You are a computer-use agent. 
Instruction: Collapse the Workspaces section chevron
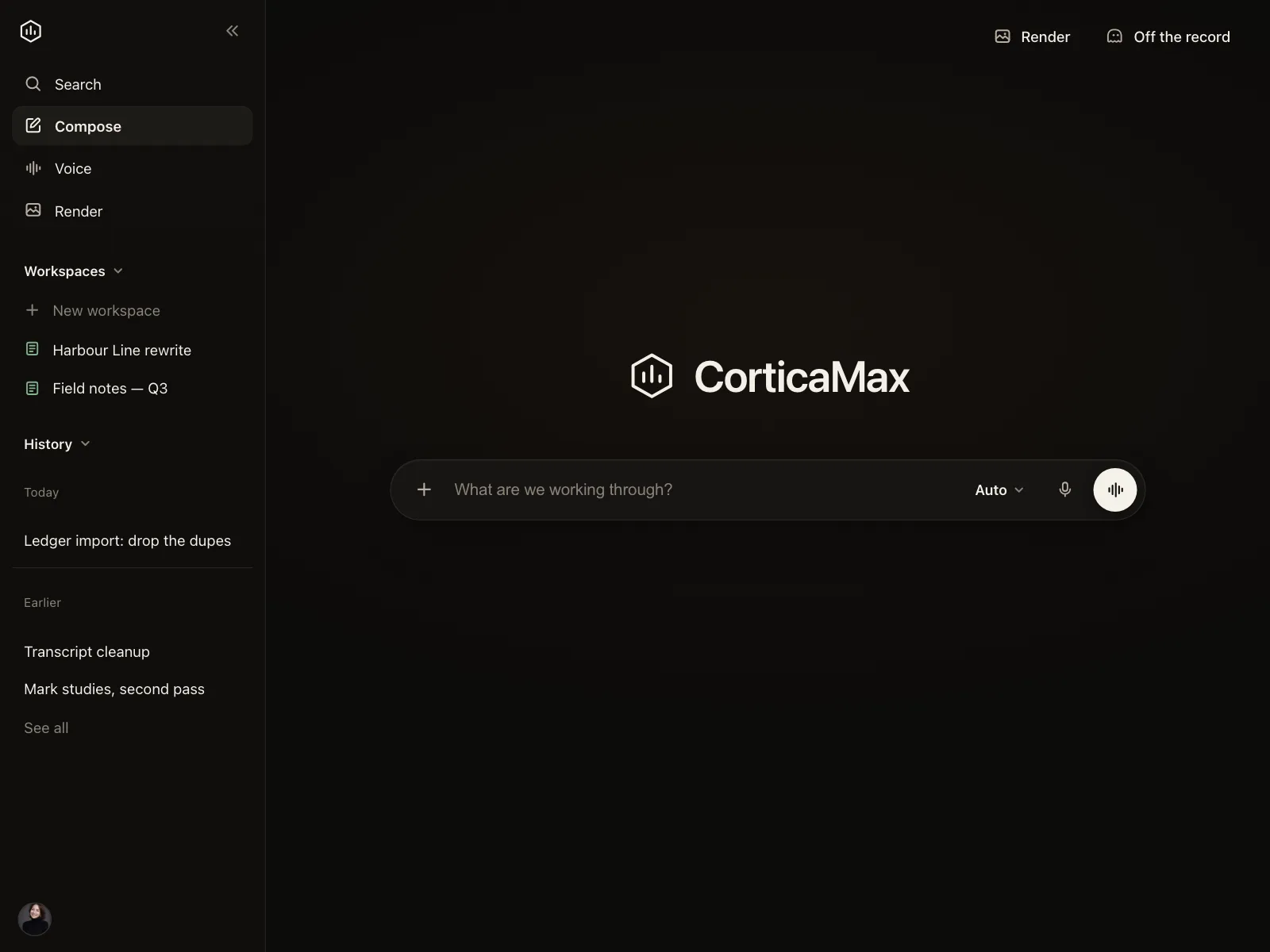click(x=118, y=271)
